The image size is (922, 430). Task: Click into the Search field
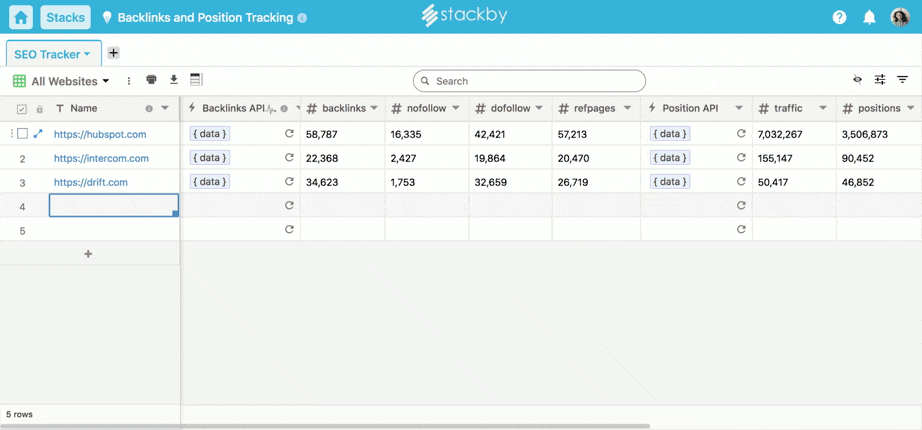530,81
